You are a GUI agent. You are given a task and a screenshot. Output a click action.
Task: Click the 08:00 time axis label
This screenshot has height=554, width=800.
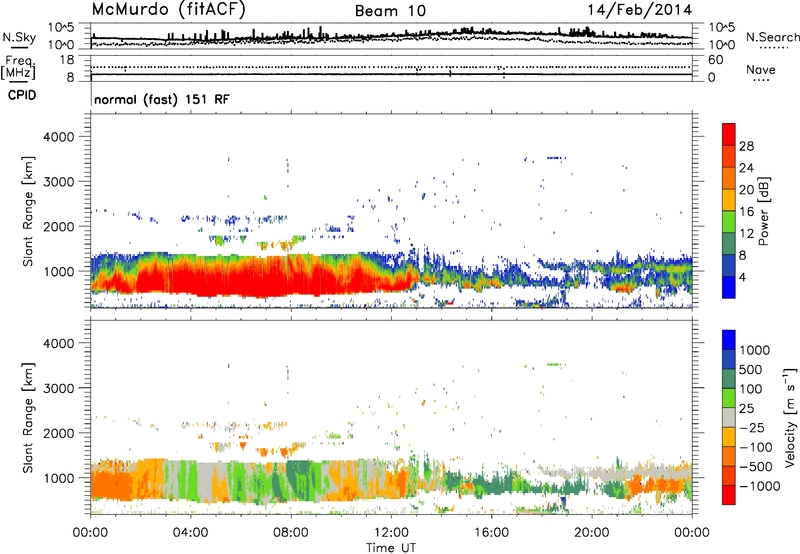pos(290,533)
